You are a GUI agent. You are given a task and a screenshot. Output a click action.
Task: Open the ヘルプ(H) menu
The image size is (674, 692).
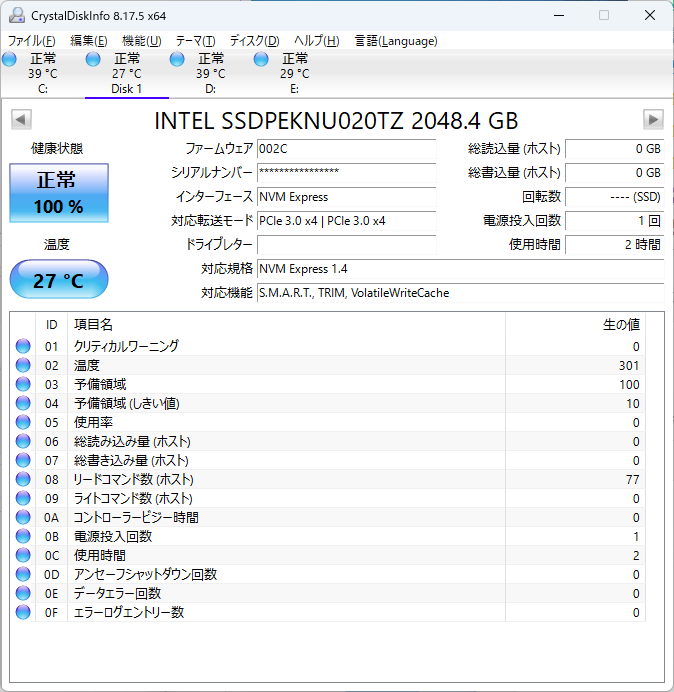316,41
